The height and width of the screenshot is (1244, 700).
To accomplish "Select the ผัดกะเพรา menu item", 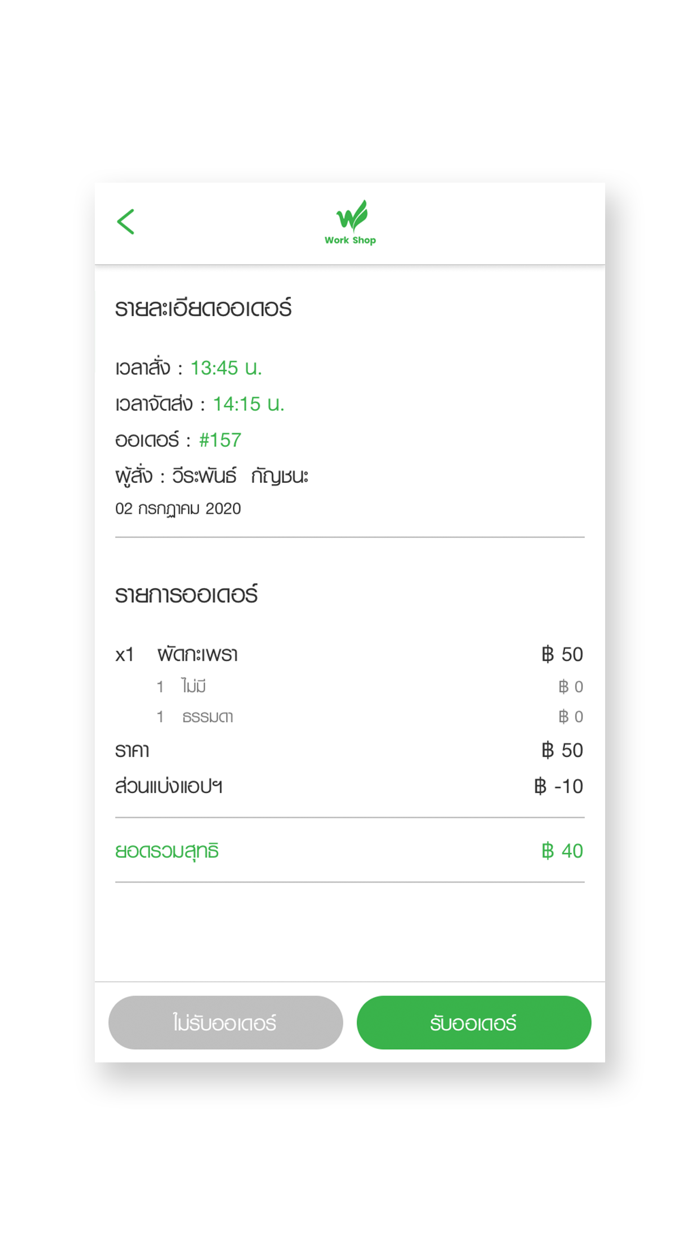I will [197, 655].
